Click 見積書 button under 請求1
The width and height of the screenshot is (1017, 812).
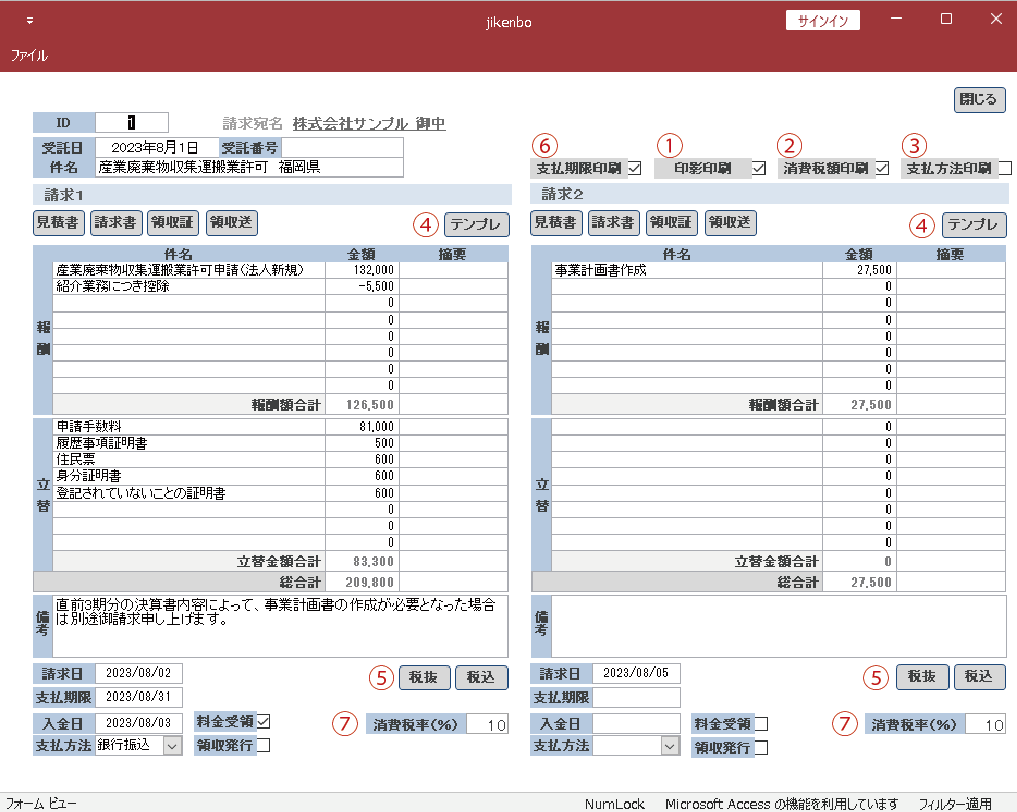click(x=59, y=223)
